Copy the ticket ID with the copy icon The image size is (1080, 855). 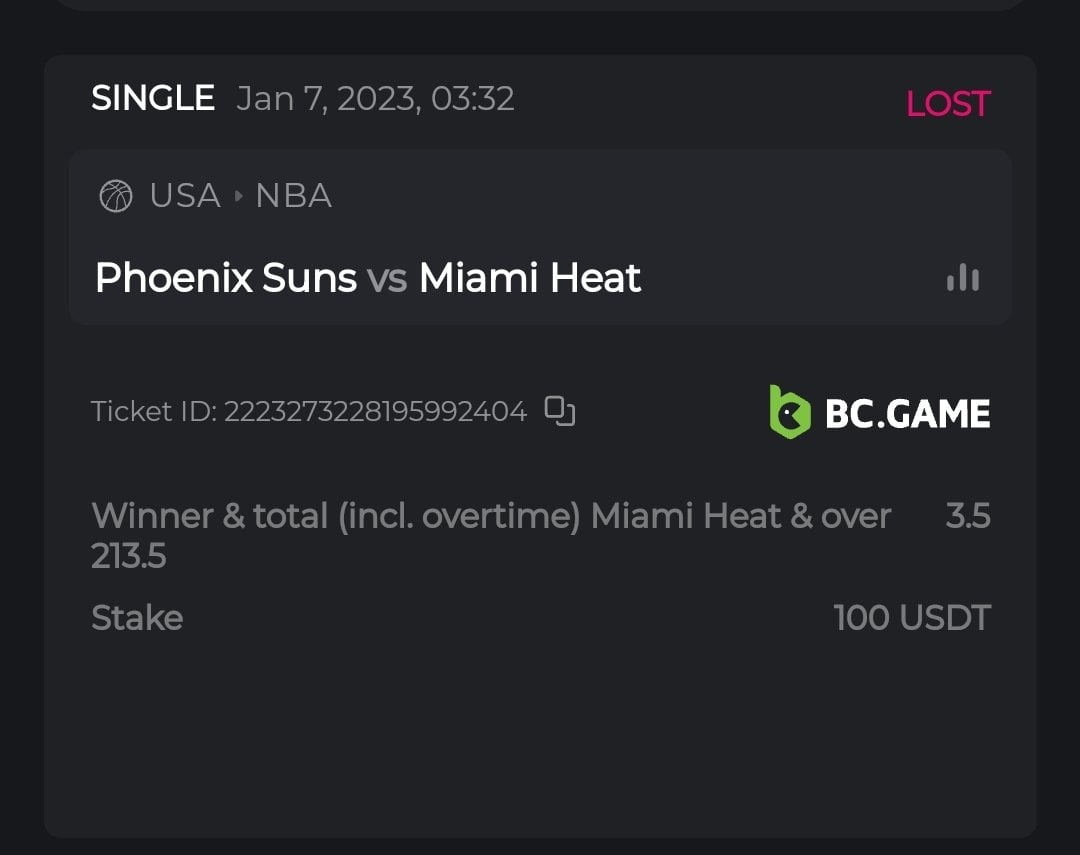click(560, 411)
